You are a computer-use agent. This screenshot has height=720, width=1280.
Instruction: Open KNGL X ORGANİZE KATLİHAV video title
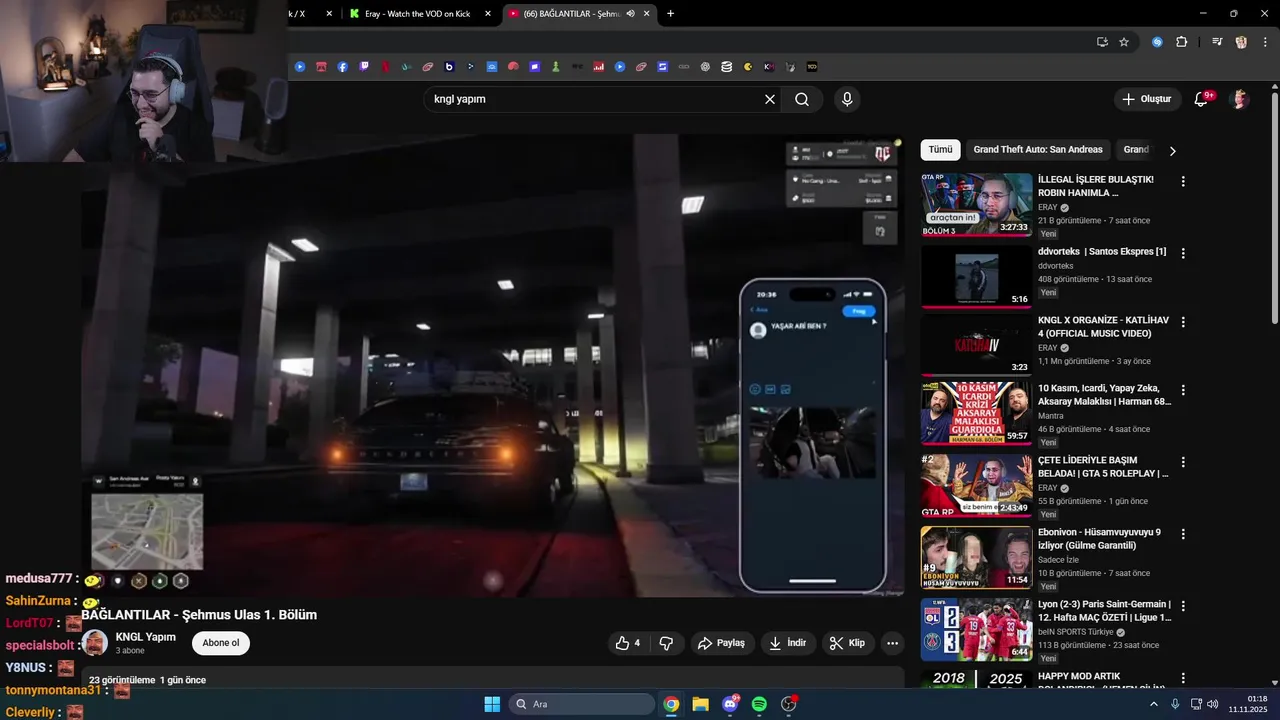(x=1103, y=326)
